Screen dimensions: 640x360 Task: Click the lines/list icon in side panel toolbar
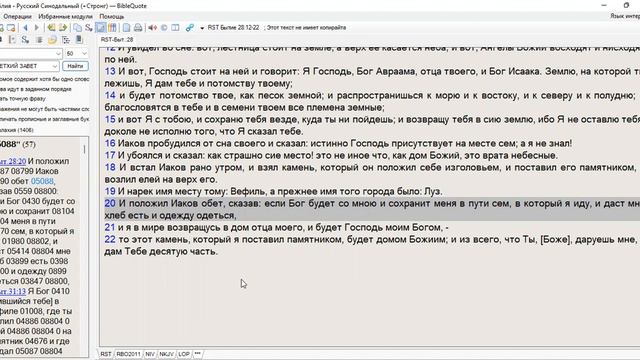click(x=39, y=40)
